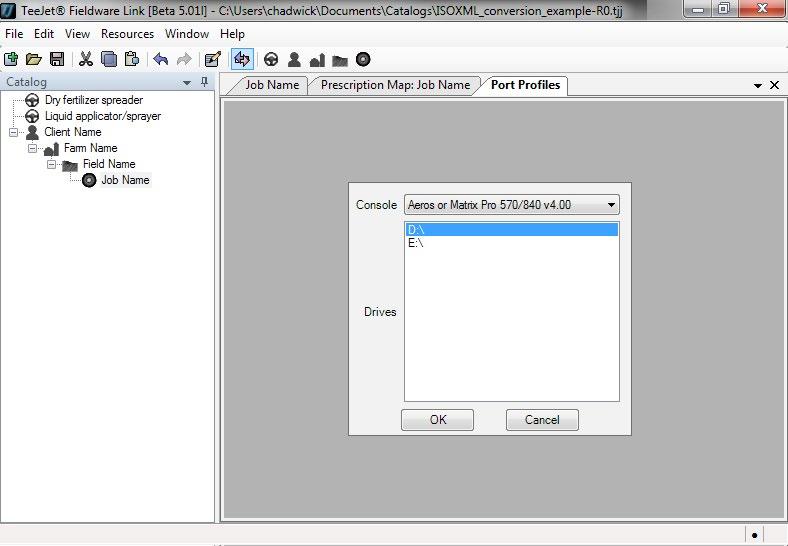
Task: Minimize the Fieldware Link window
Action: tap(698, 9)
